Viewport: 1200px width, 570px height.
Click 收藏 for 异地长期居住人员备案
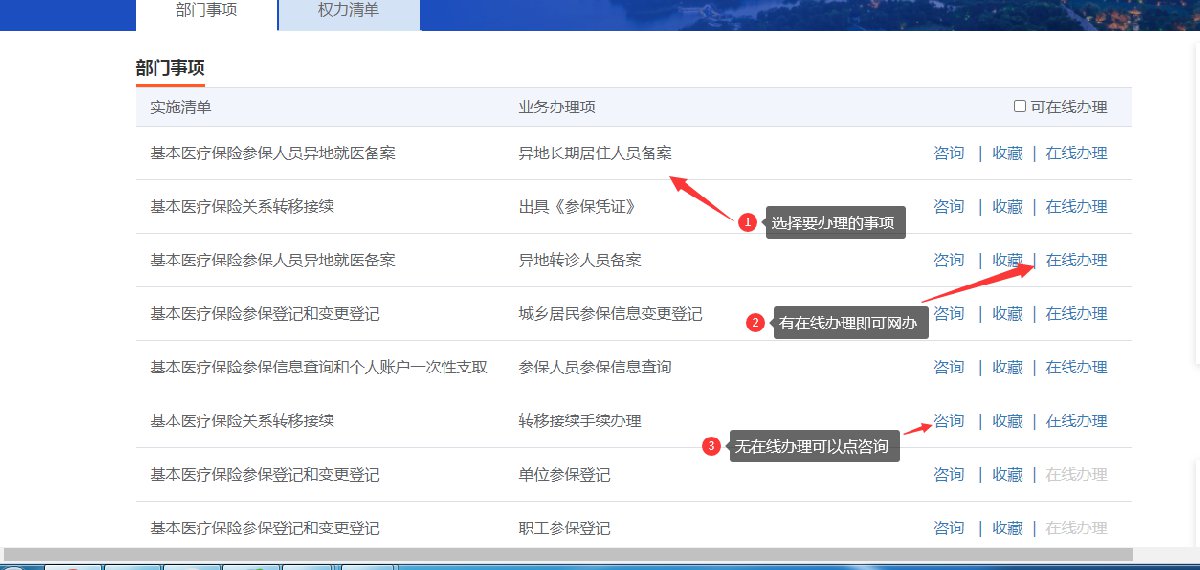[1007, 153]
